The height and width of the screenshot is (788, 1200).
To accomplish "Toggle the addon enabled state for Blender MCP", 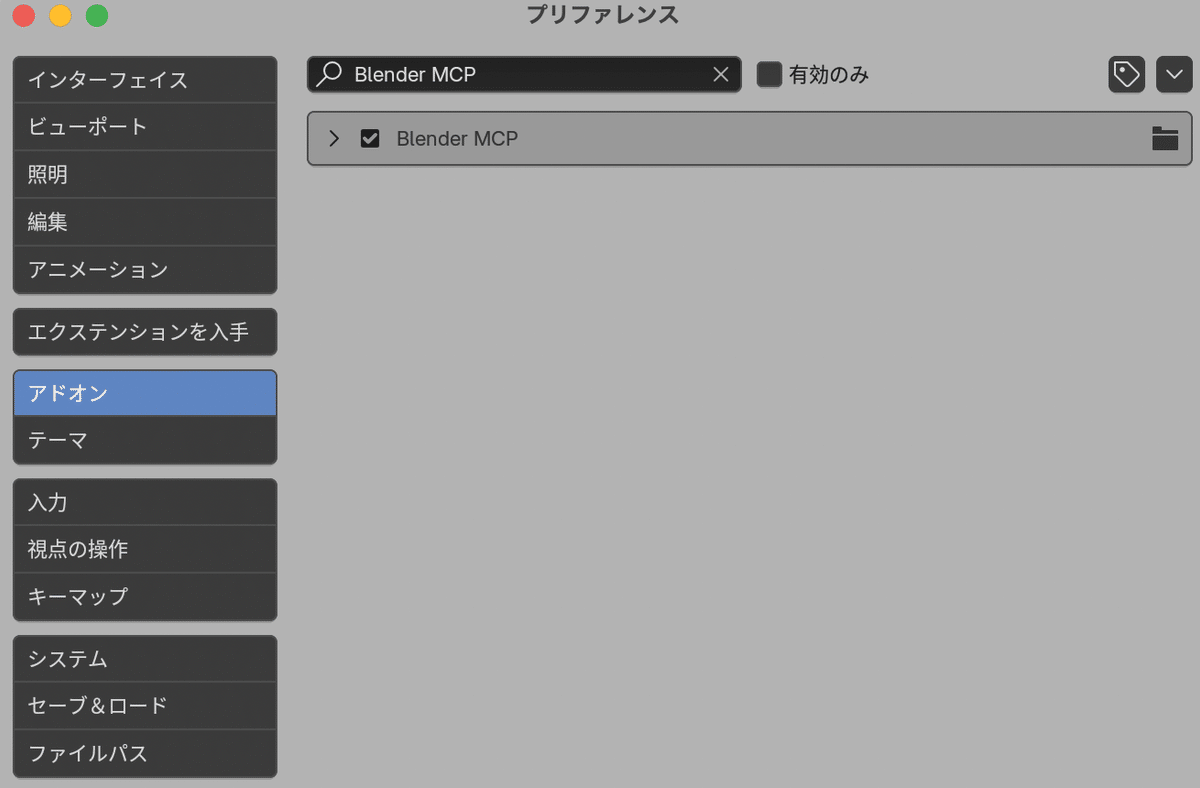I will pyautogui.click(x=370, y=138).
